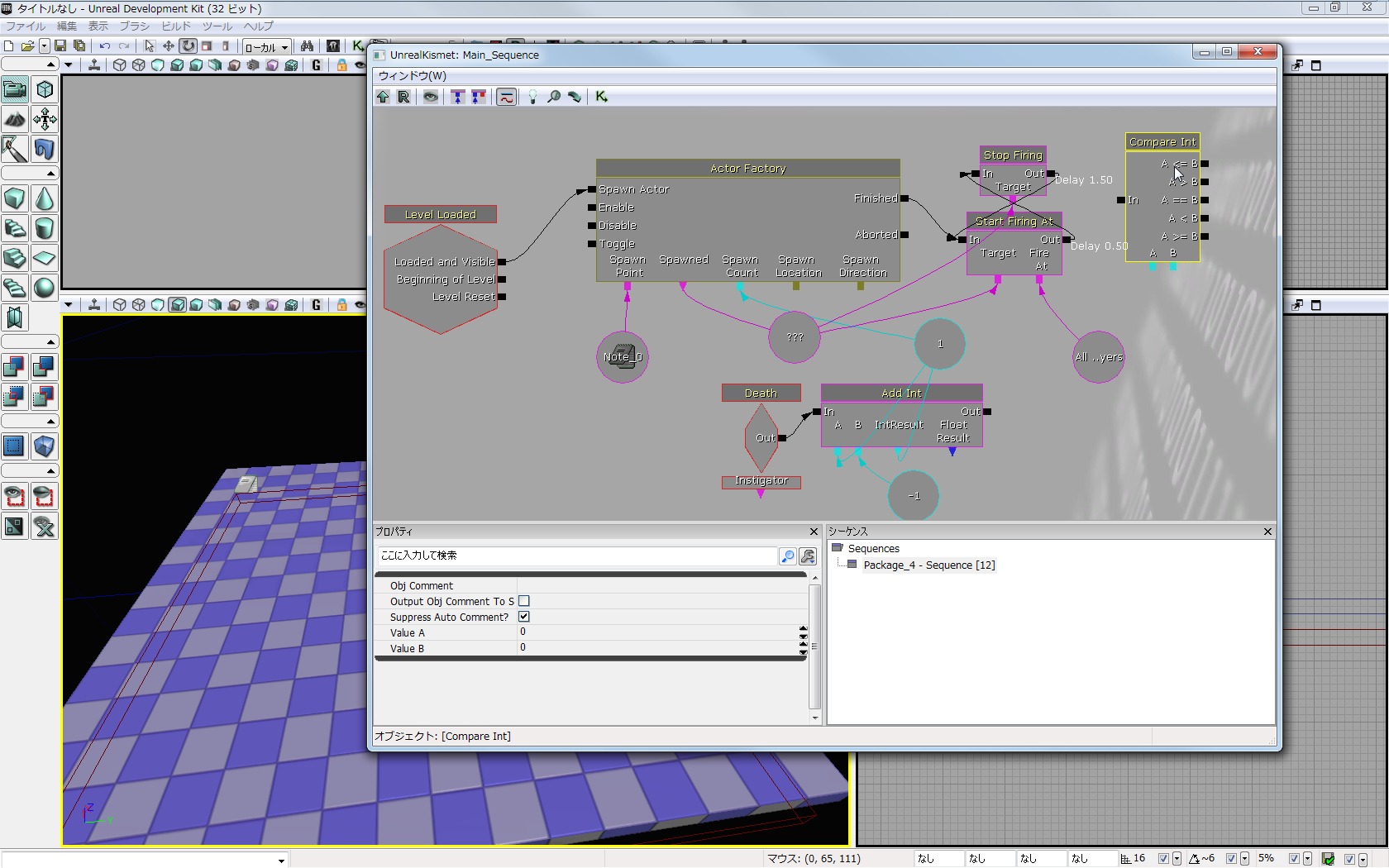Toggle curved connection lines in Kismet toolbar
This screenshot has height=868, width=1389.
pyautogui.click(x=507, y=97)
